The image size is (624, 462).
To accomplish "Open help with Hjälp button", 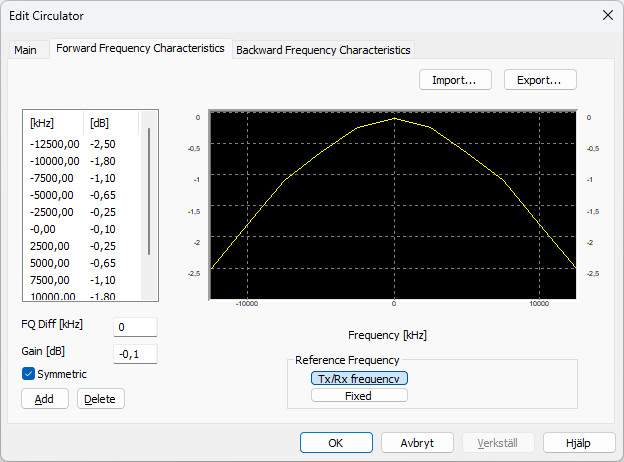I will pyautogui.click(x=579, y=442).
